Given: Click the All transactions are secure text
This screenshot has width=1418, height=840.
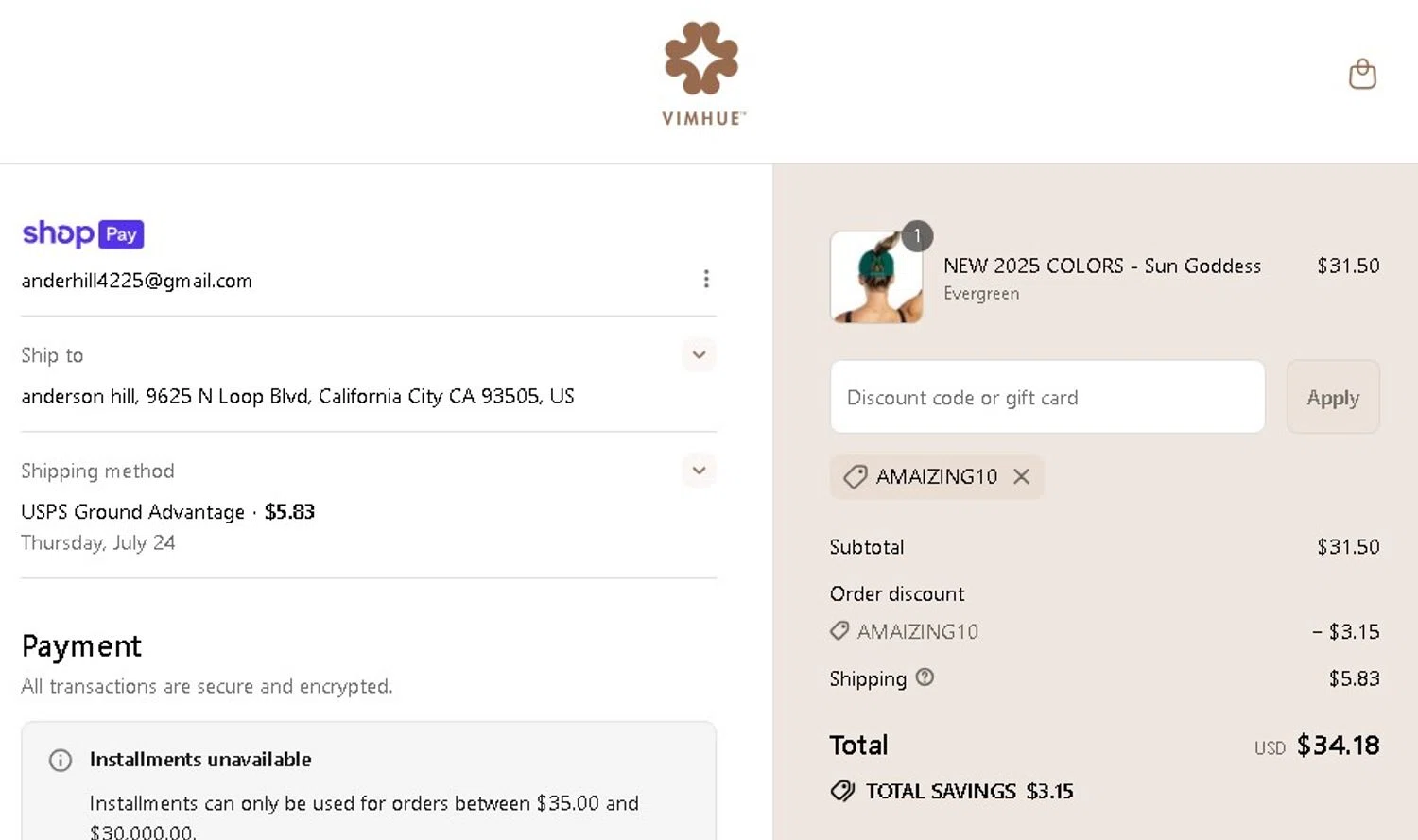Looking at the screenshot, I should [x=207, y=686].
